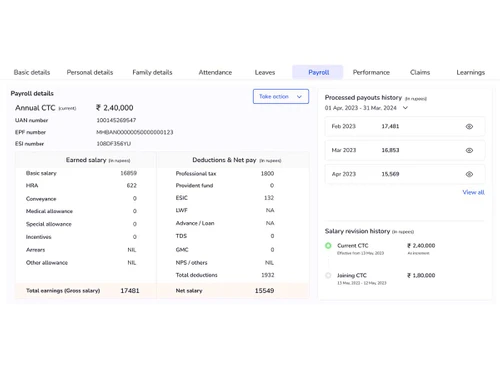Click the Deductions & Net pay header

pyautogui.click(x=224, y=160)
